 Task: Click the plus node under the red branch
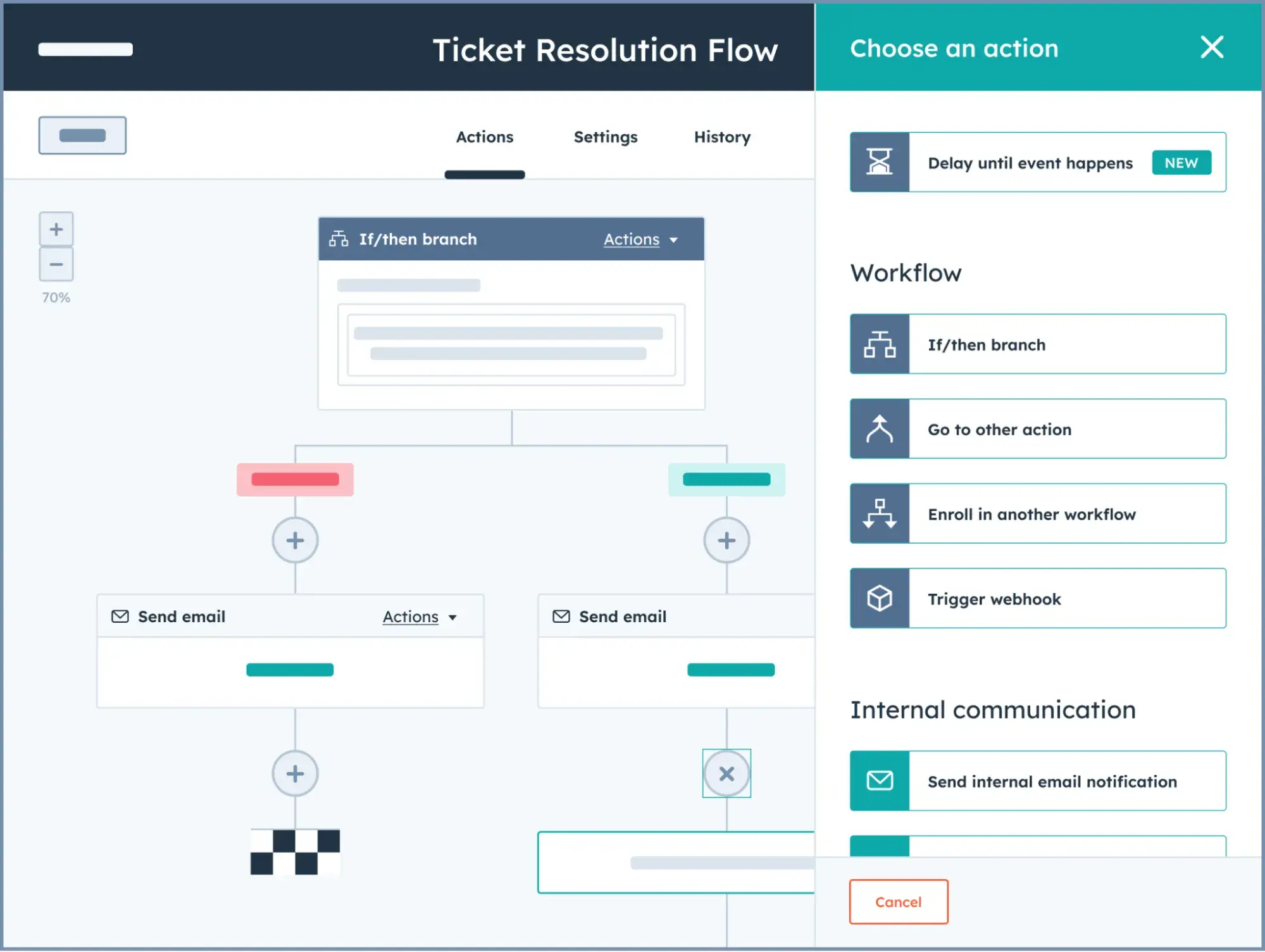tap(295, 539)
